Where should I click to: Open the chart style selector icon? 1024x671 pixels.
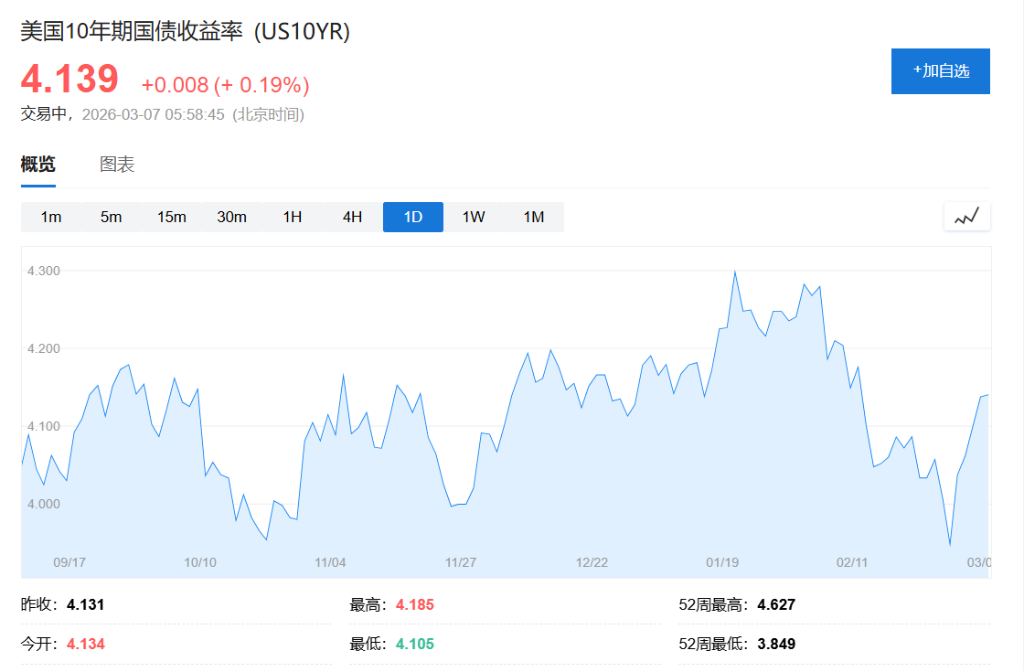tap(966, 216)
